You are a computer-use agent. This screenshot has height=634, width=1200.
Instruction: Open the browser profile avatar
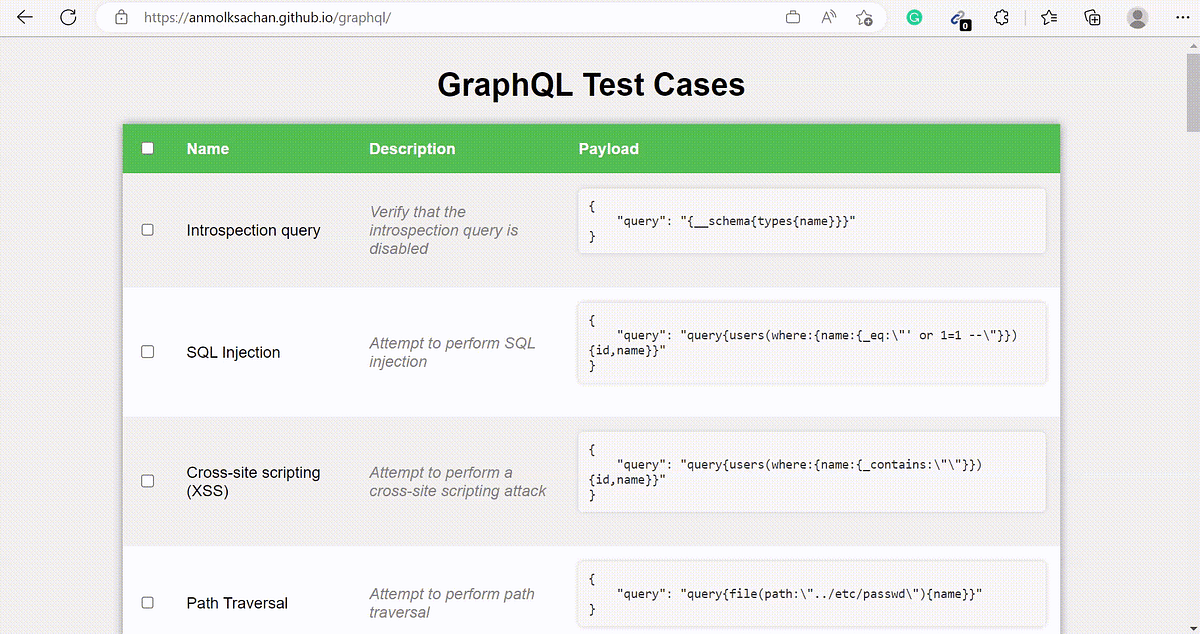1137,18
